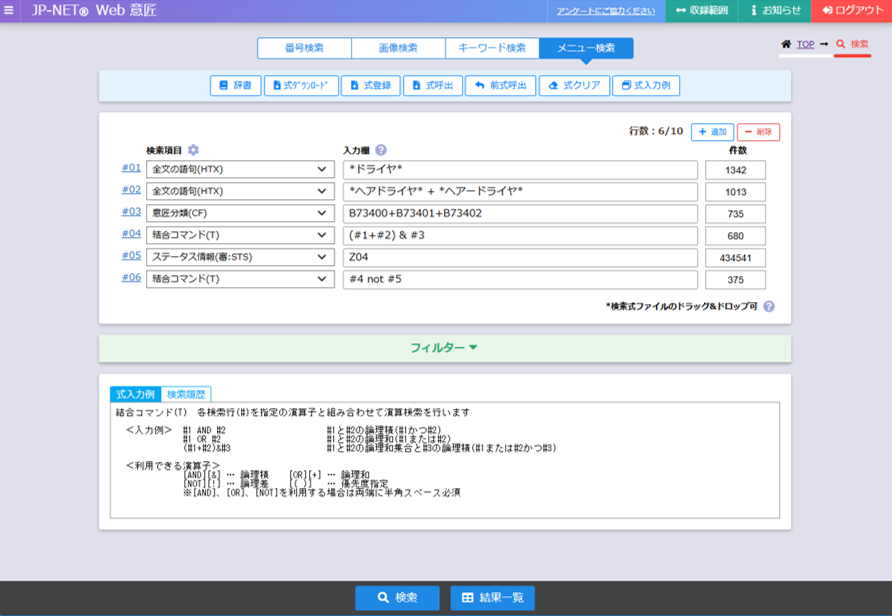Screen dimensions: 892x616
Task: Open the #05 ステータス情報 dropdown
Action: pos(240,257)
